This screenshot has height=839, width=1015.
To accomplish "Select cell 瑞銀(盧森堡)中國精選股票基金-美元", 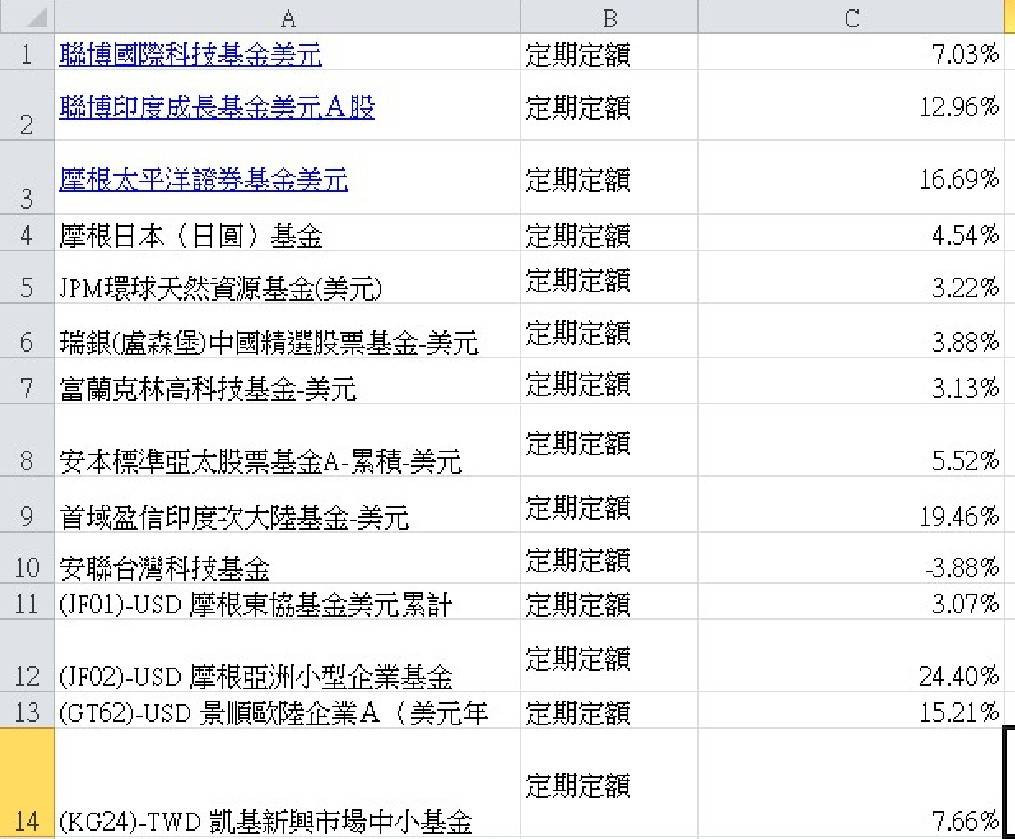I will pos(287,331).
